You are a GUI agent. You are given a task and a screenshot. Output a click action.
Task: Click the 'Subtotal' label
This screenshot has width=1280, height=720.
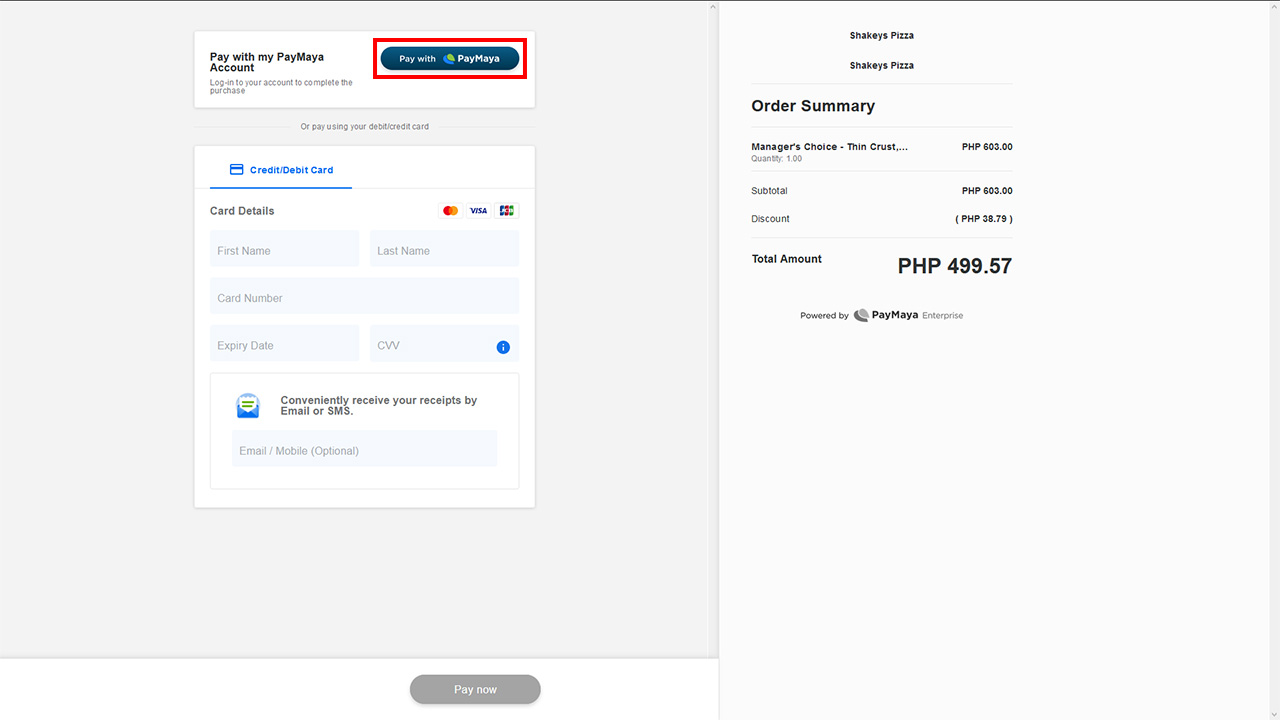point(769,191)
